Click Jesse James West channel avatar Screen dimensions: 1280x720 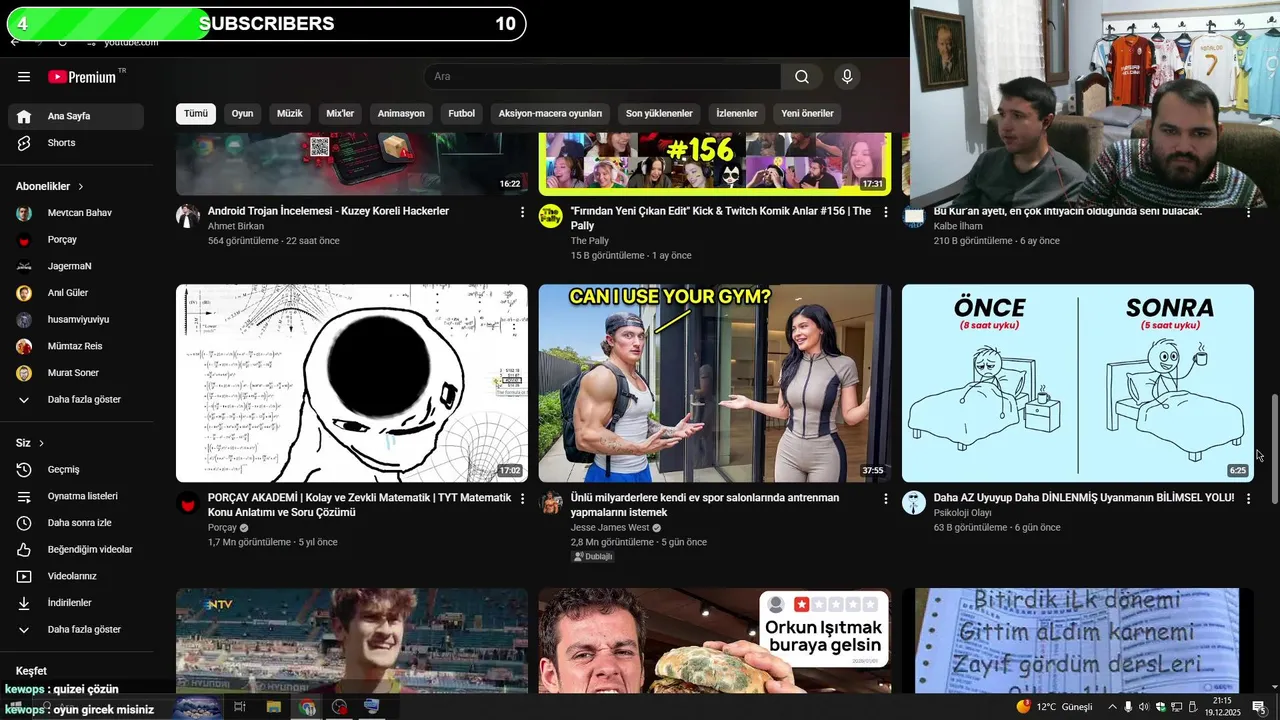[x=551, y=502]
